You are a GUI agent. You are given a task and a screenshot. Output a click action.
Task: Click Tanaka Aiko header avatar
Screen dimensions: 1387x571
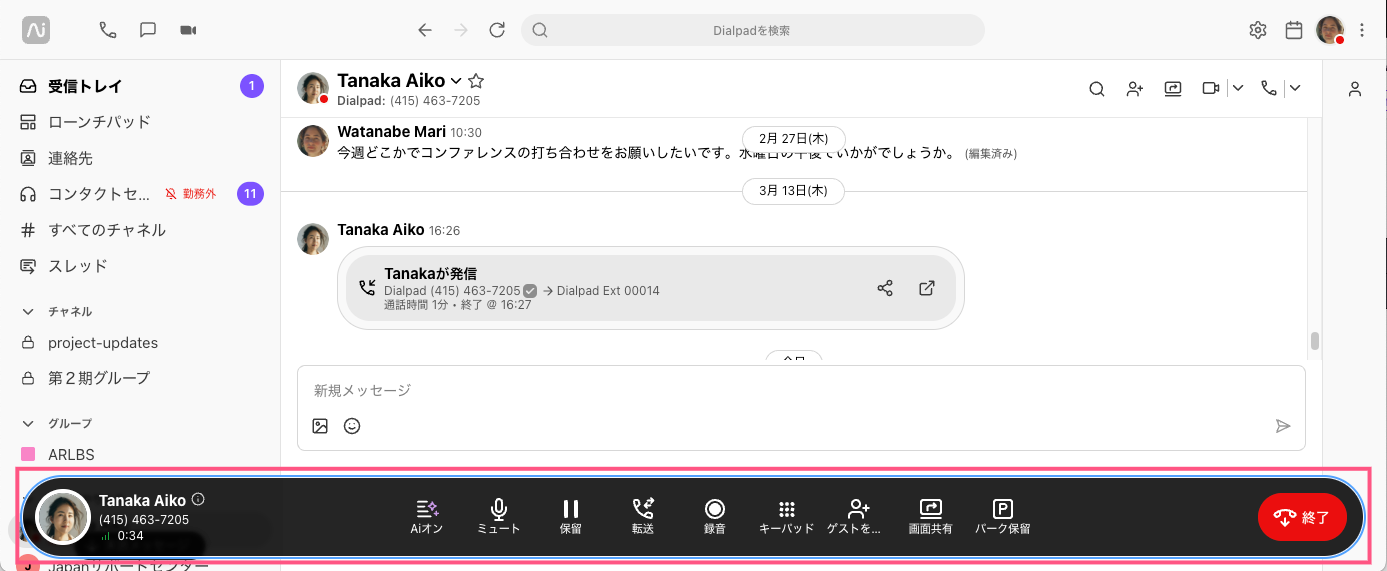[x=313, y=88]
